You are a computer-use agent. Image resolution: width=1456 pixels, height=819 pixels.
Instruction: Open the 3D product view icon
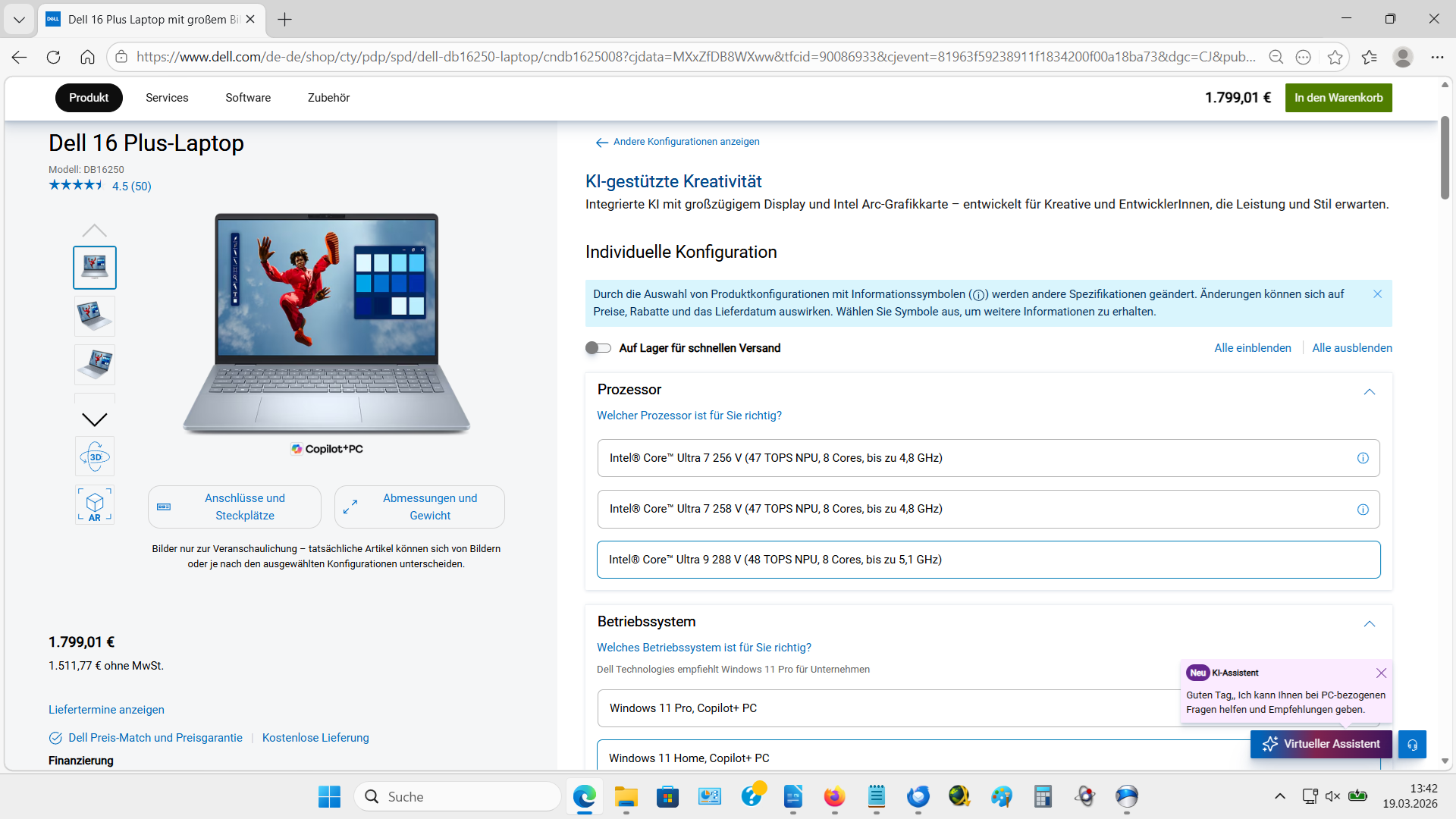point(95,457)
